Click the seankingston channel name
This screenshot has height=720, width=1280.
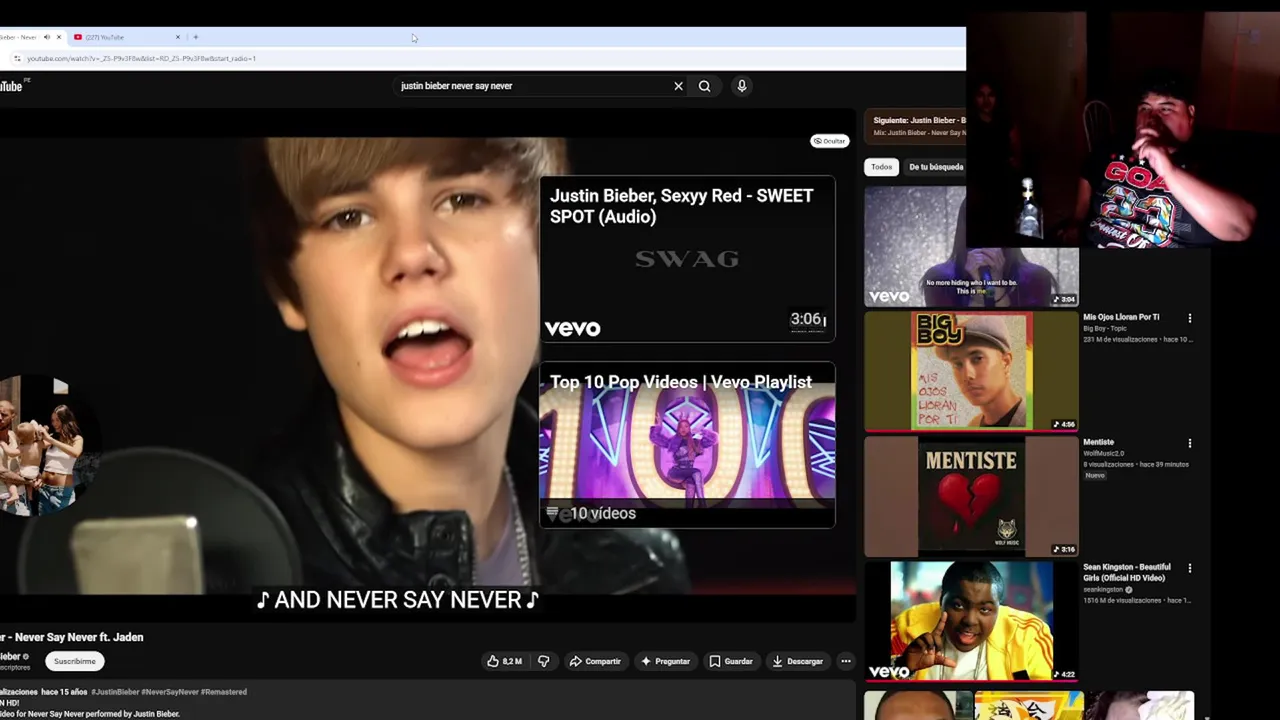point(1104,590)
